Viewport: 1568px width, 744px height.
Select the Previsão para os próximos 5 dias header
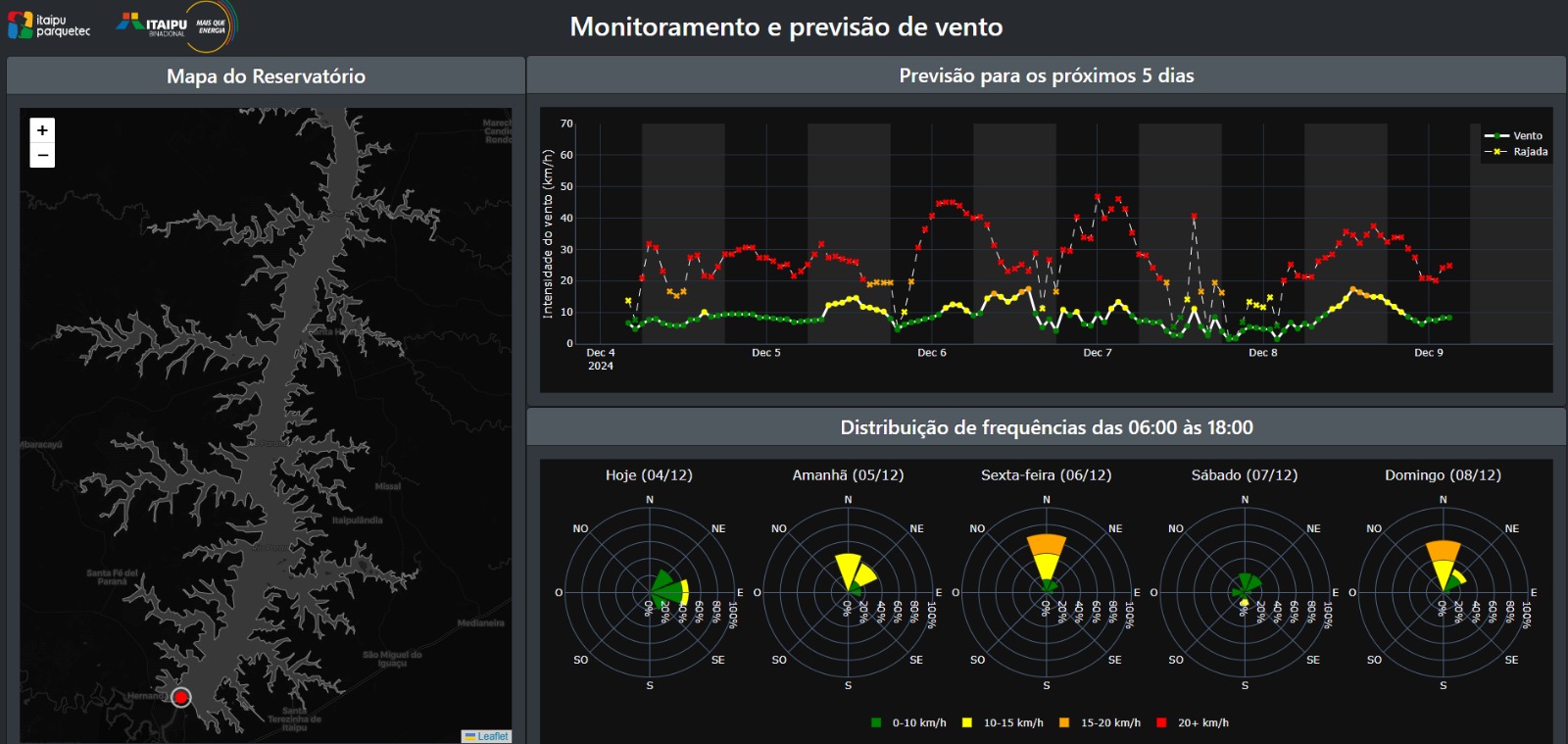click(1046, 75)
